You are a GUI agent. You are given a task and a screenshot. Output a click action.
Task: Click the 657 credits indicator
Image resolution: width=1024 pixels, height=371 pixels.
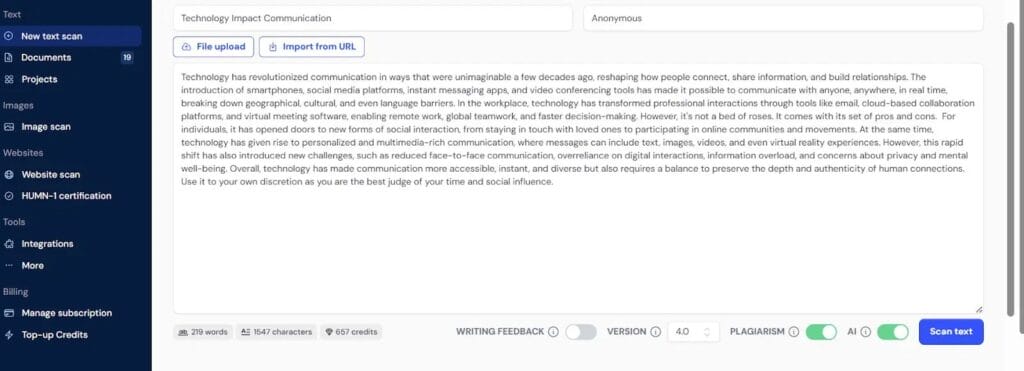[351, 332]
